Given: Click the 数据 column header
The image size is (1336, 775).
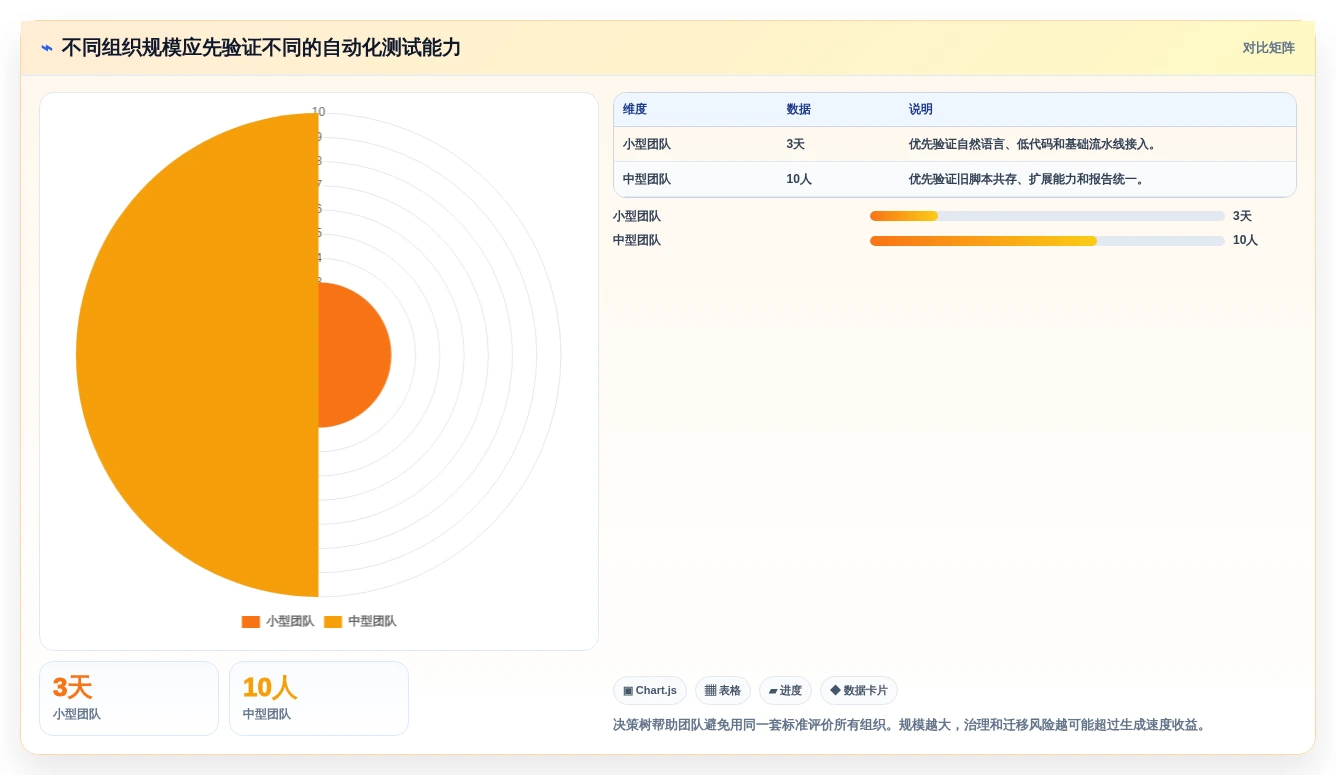Looking at the screenshot, I should tap(799, 110).
